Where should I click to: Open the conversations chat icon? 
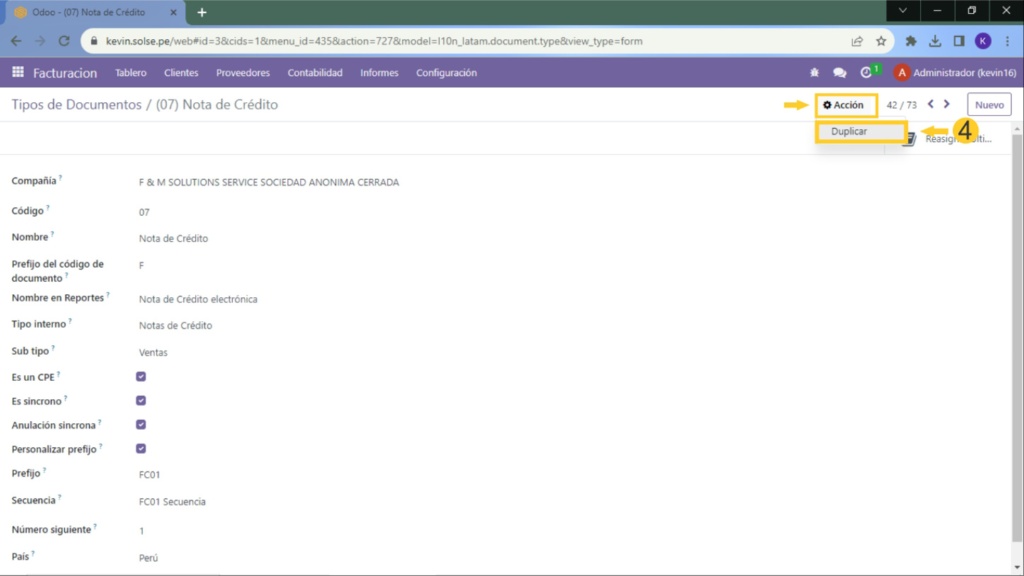tap(839, 73)
